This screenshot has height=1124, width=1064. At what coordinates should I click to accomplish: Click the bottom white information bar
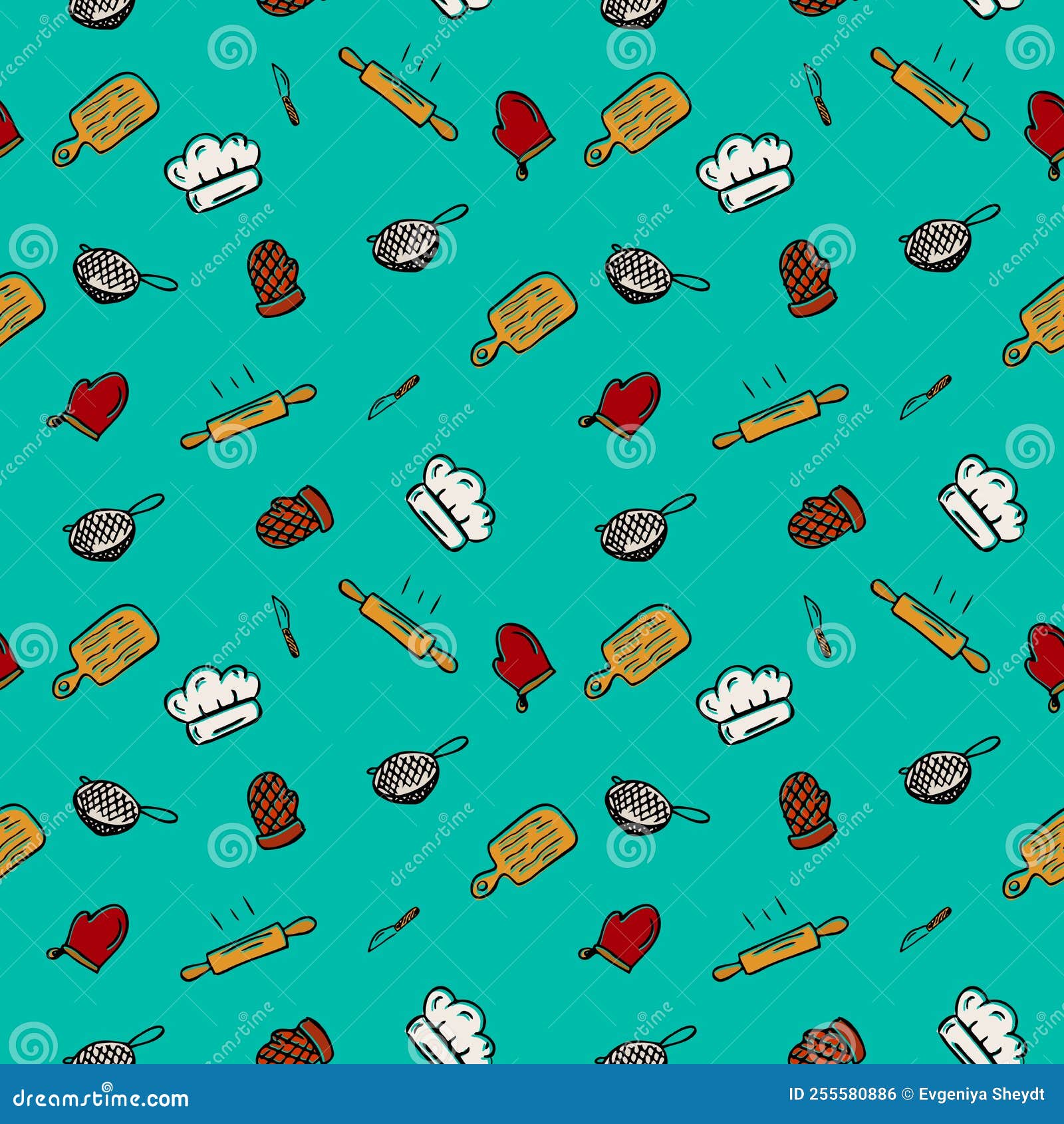[532, 1095]
